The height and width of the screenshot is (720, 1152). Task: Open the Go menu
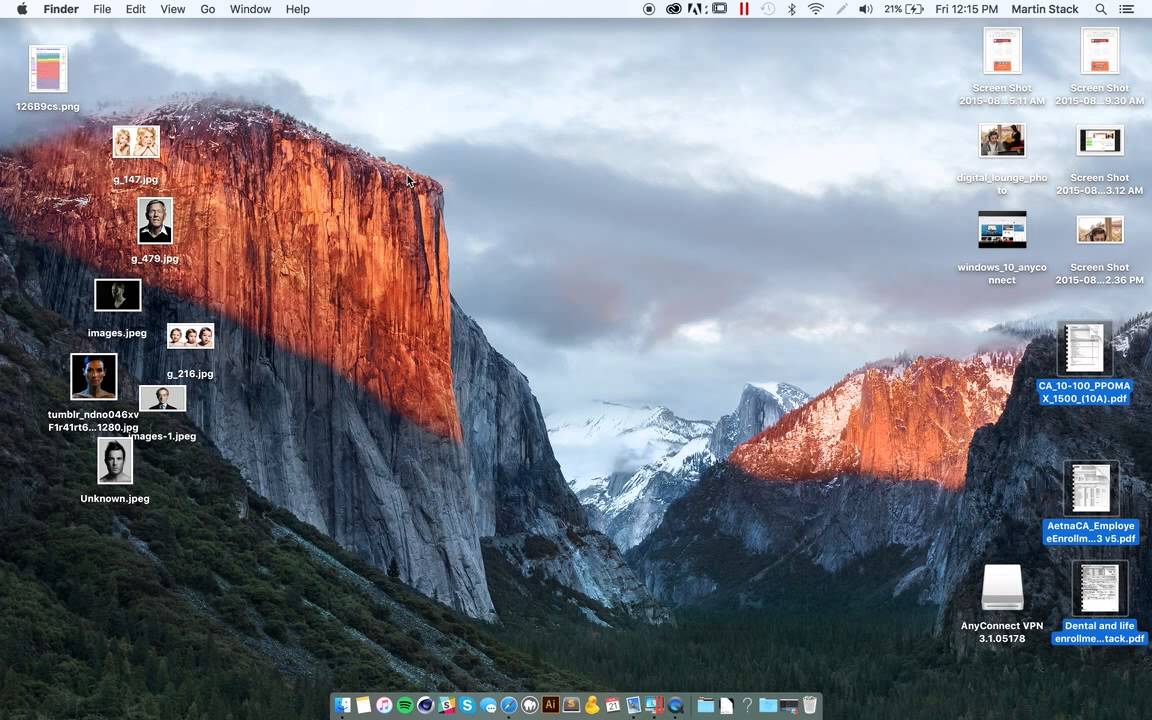tap(208, 9)
